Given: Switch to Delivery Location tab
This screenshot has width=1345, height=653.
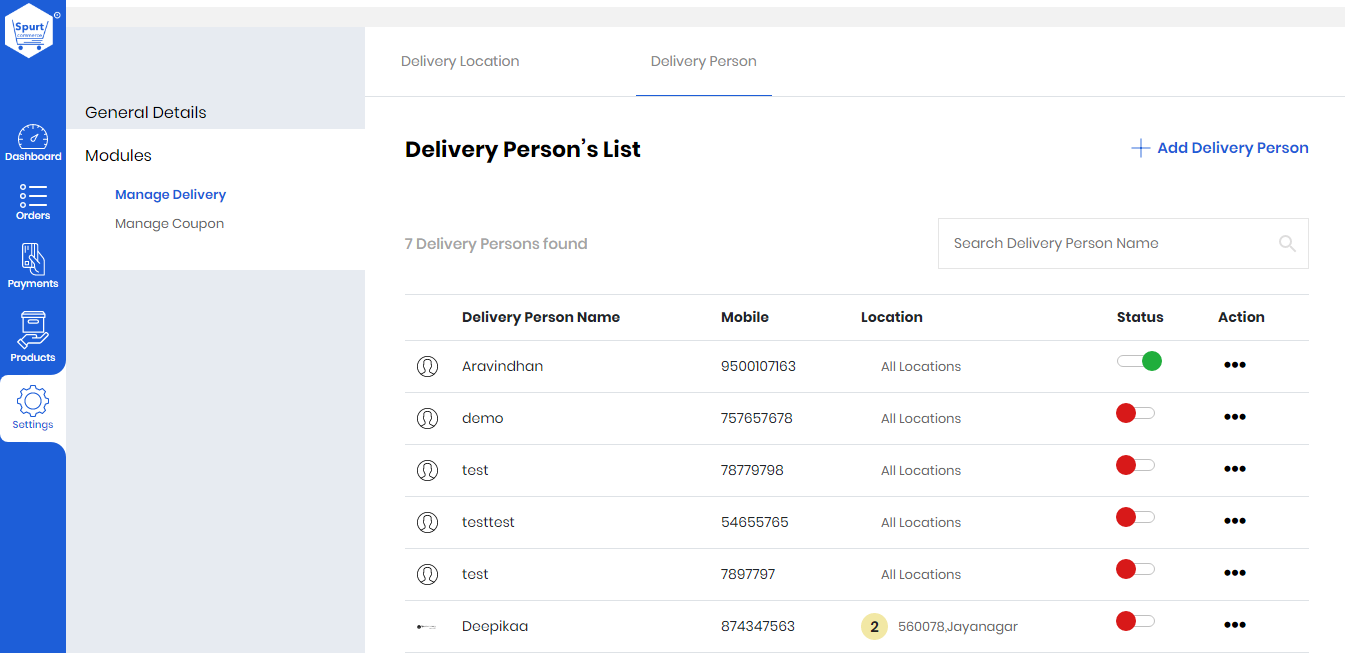Looking at the screenshot, I should [460, 61].
